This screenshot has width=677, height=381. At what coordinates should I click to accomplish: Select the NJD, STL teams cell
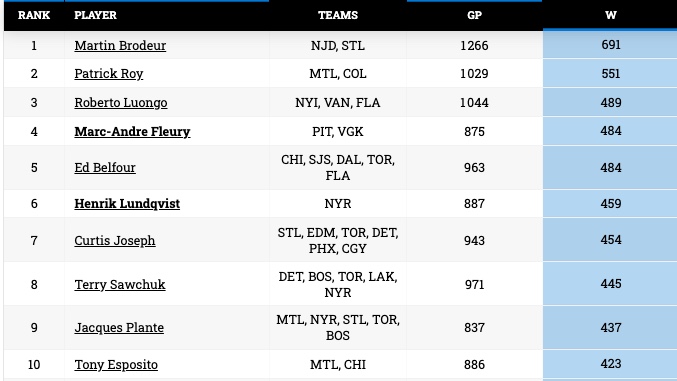click(338, 45)
